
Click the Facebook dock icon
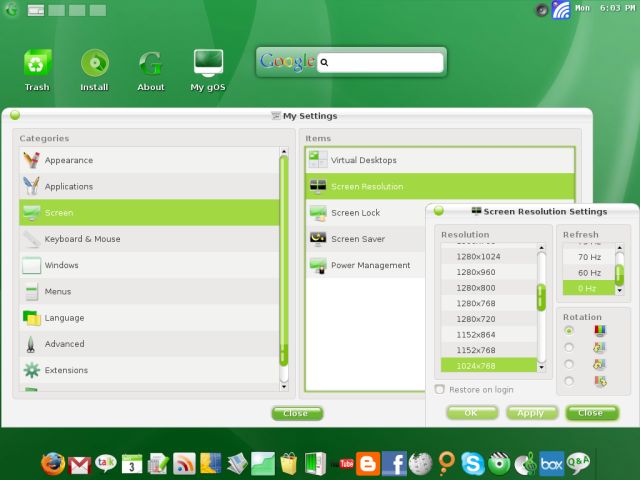click(x=394, y=463)
